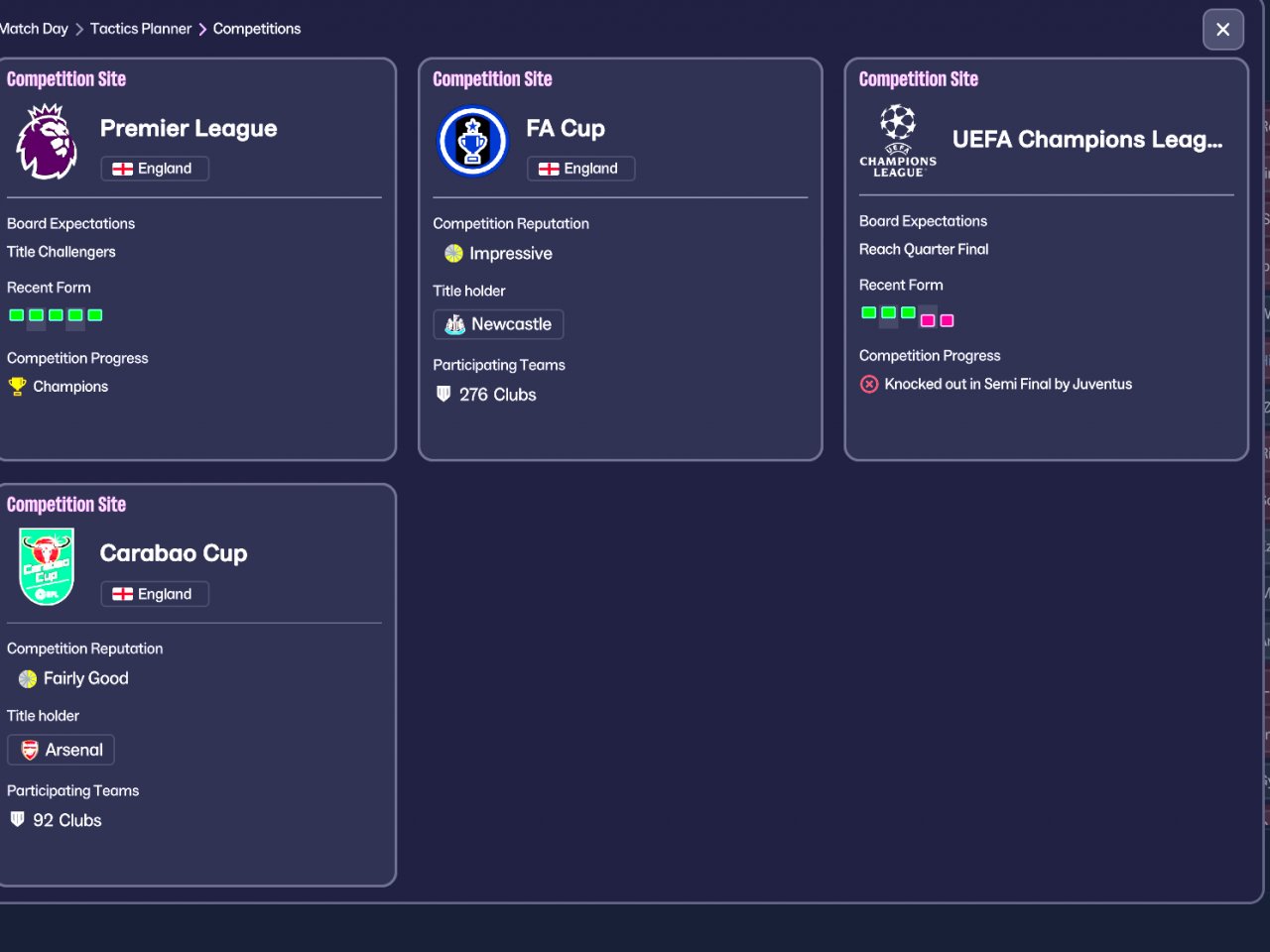Click the Impressive reputation text
This screenshot has height=952, width=1270.
[511, 254]
